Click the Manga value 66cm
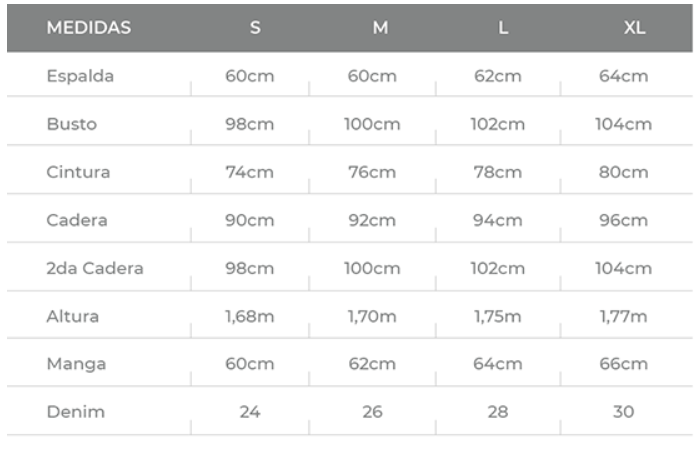This screenshot has width=697, height=451. pos(623,364)
